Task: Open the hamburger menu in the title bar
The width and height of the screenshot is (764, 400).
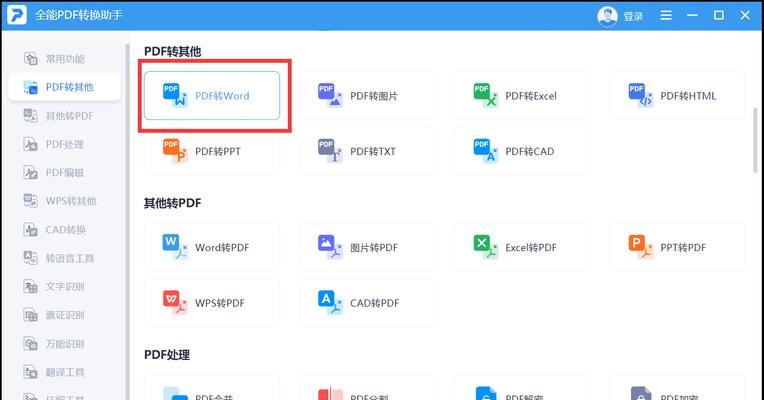Action: click(x=666, y=16)
